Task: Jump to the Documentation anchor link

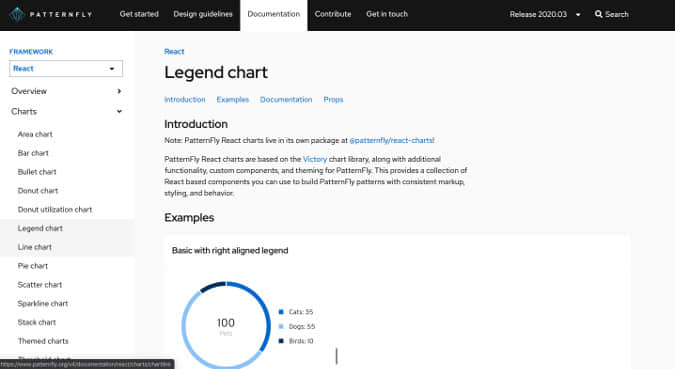Action: (286, 99)
